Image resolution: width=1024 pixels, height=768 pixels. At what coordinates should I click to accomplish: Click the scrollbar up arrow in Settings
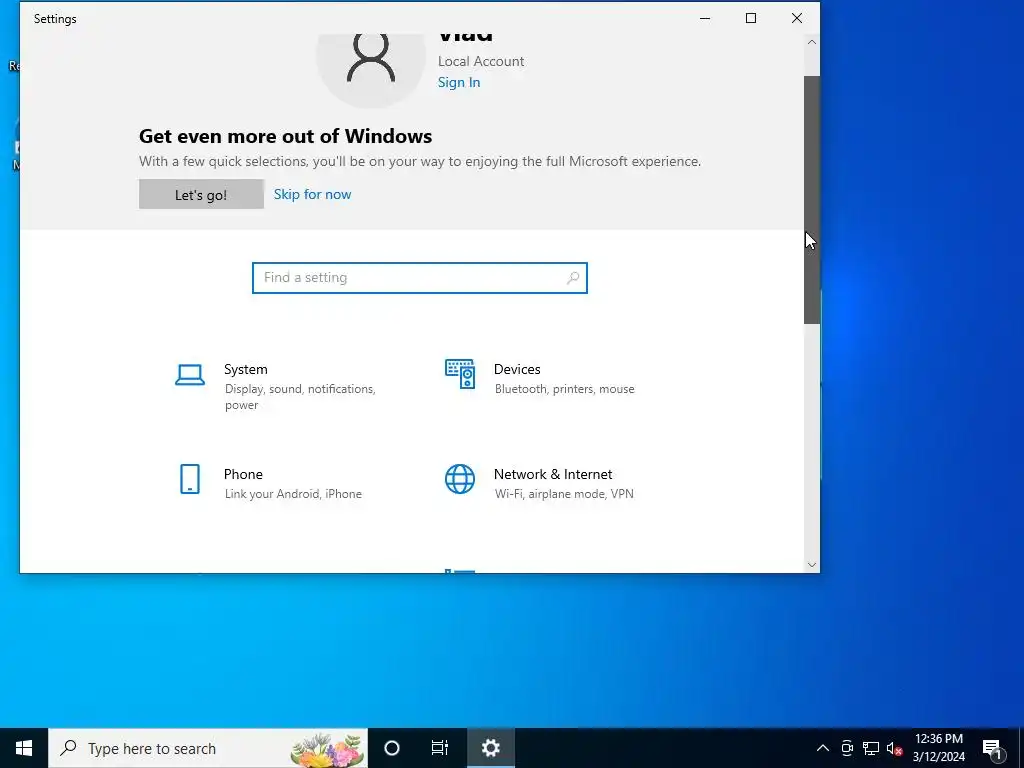tap(812, 42)
